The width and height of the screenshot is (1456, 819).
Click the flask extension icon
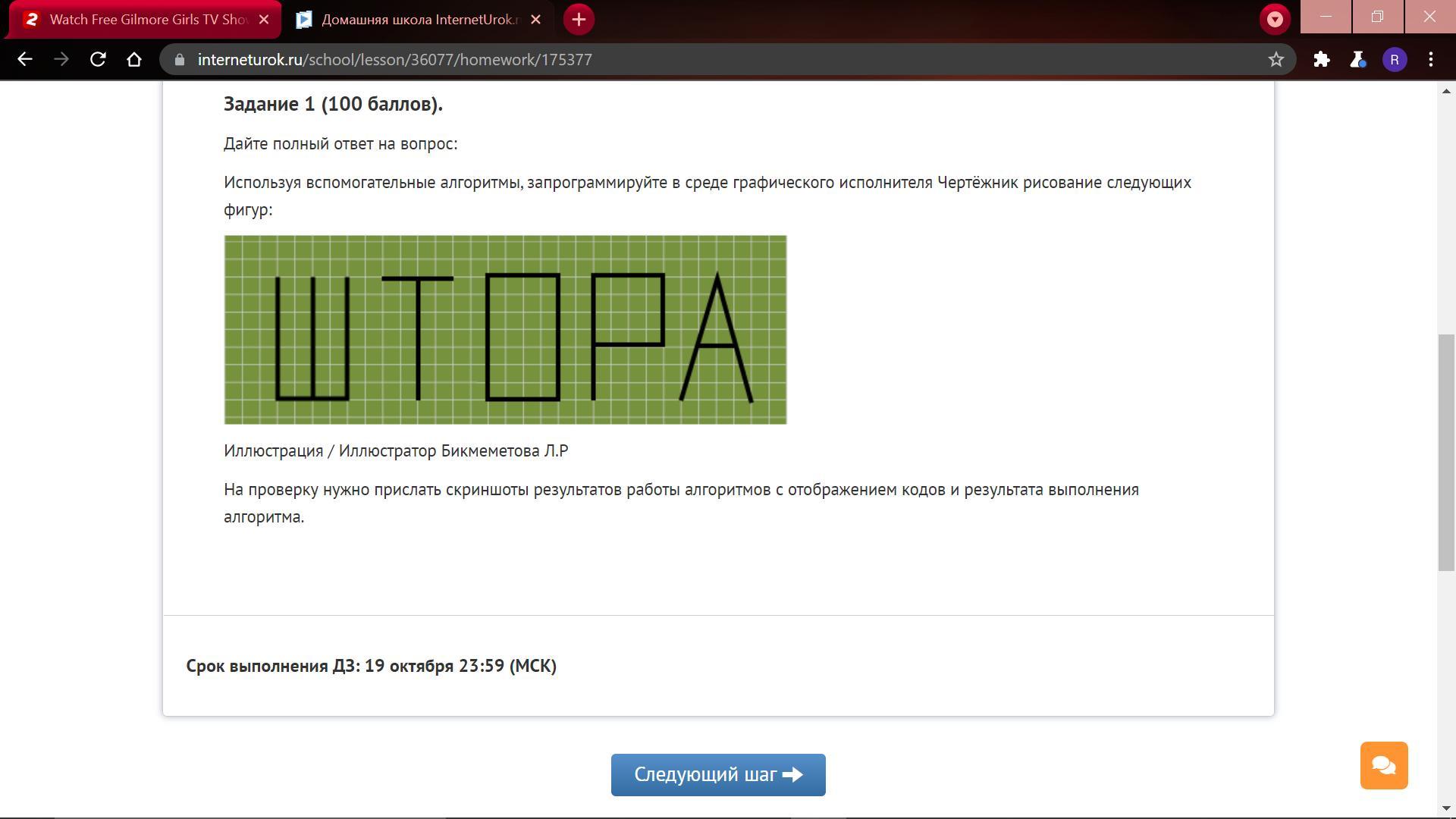(x=1358, y=59)
